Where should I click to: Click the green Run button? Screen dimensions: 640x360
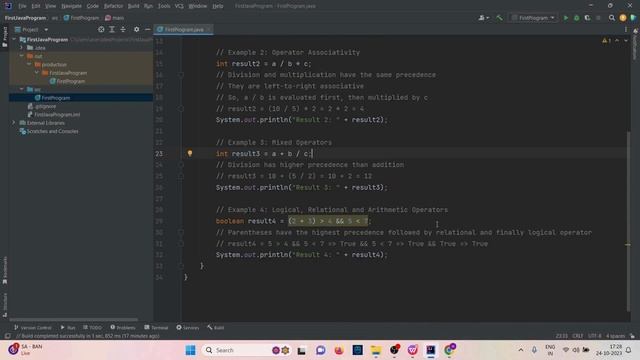pyautogui.click(x=566, y=18)
